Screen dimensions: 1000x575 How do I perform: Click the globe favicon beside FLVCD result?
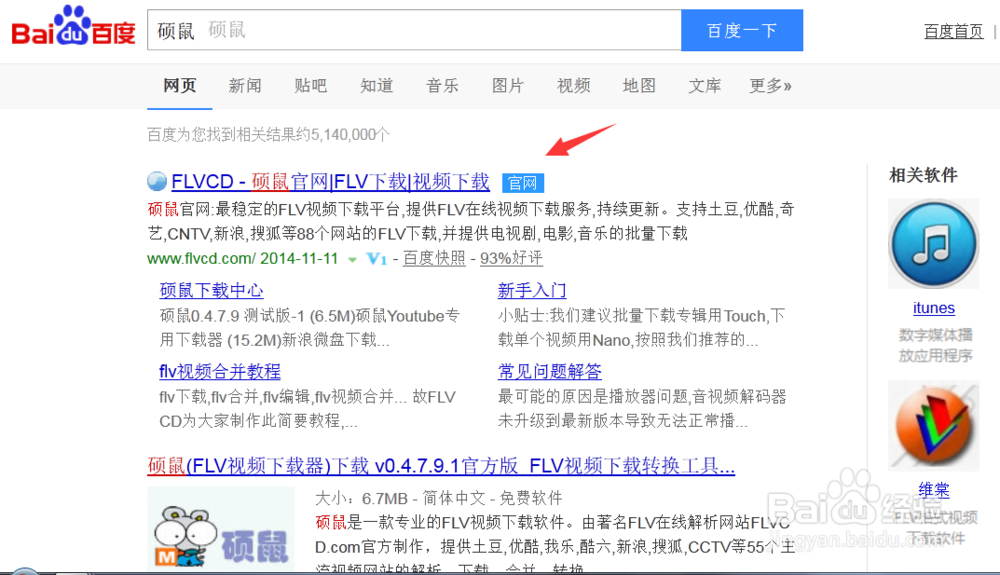[x=157, y=182]
